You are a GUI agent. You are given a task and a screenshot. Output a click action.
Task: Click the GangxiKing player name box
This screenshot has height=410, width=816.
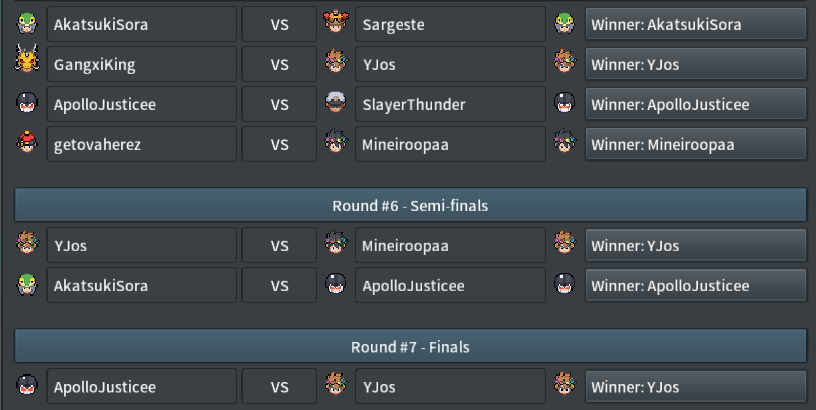[x=142, y=64]
